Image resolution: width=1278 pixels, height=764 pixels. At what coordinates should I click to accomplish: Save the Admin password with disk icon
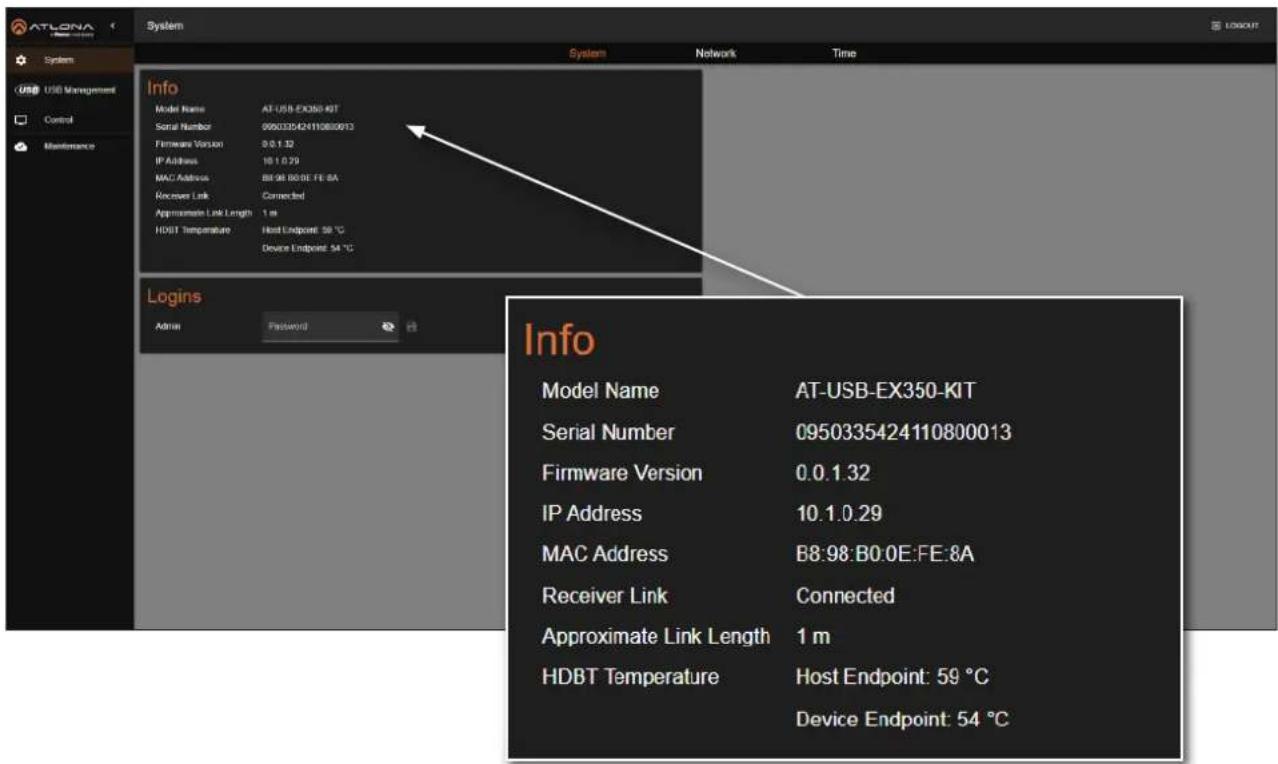click(411, 327)
